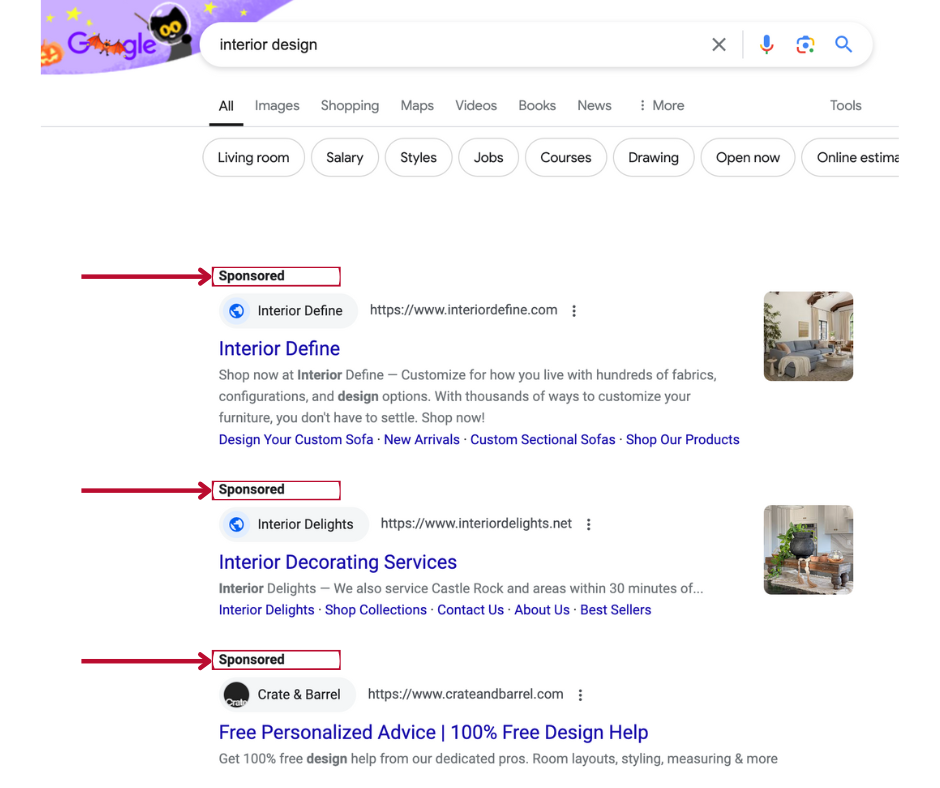This screenshot has height=788, width=940.
Task: Open options dots next to interiordelights.net
Action: click(x=589, y=524)
